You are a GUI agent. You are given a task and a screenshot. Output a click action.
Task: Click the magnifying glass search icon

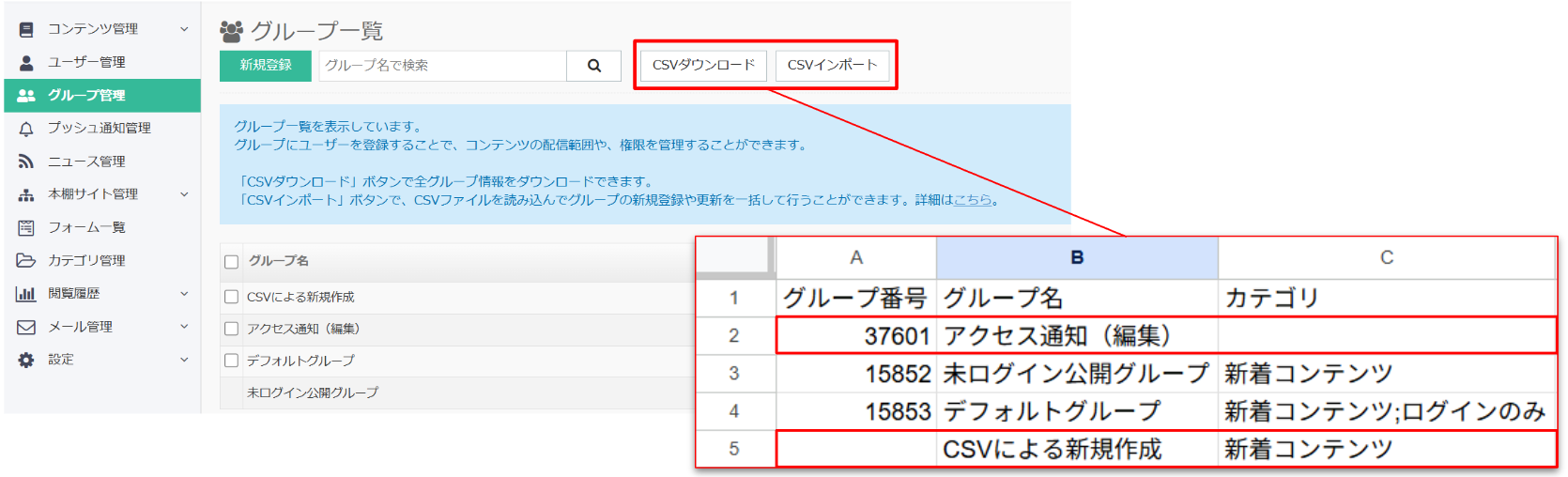[x=593, y=66]
